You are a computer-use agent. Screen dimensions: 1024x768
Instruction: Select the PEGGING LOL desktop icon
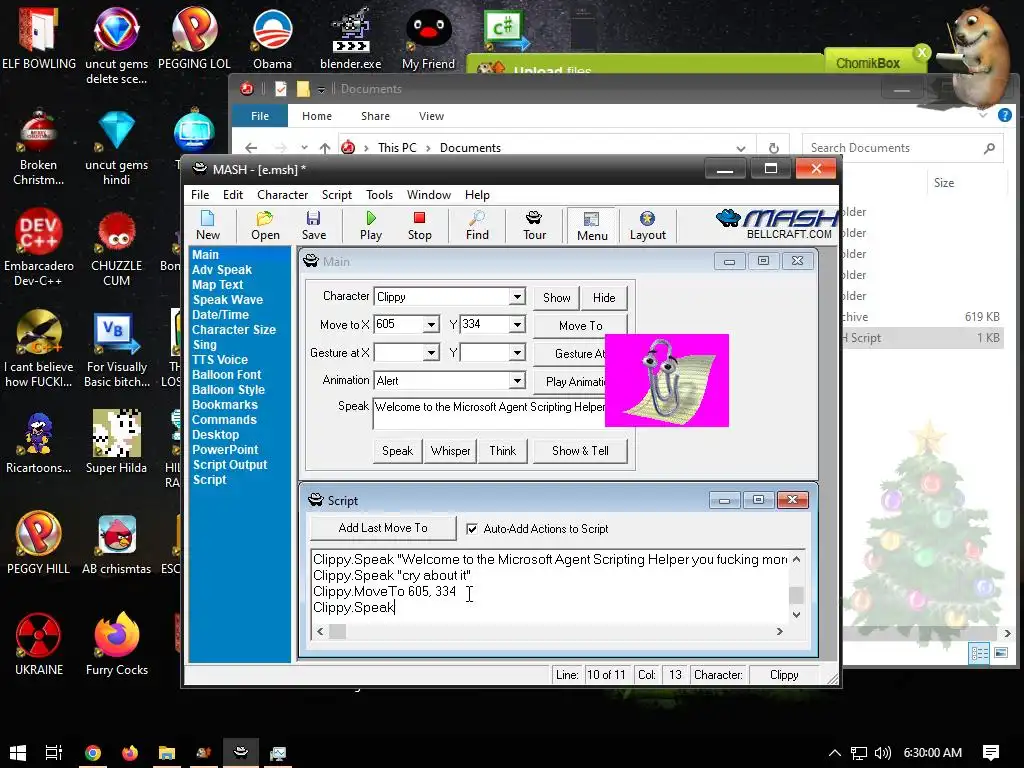194,37
